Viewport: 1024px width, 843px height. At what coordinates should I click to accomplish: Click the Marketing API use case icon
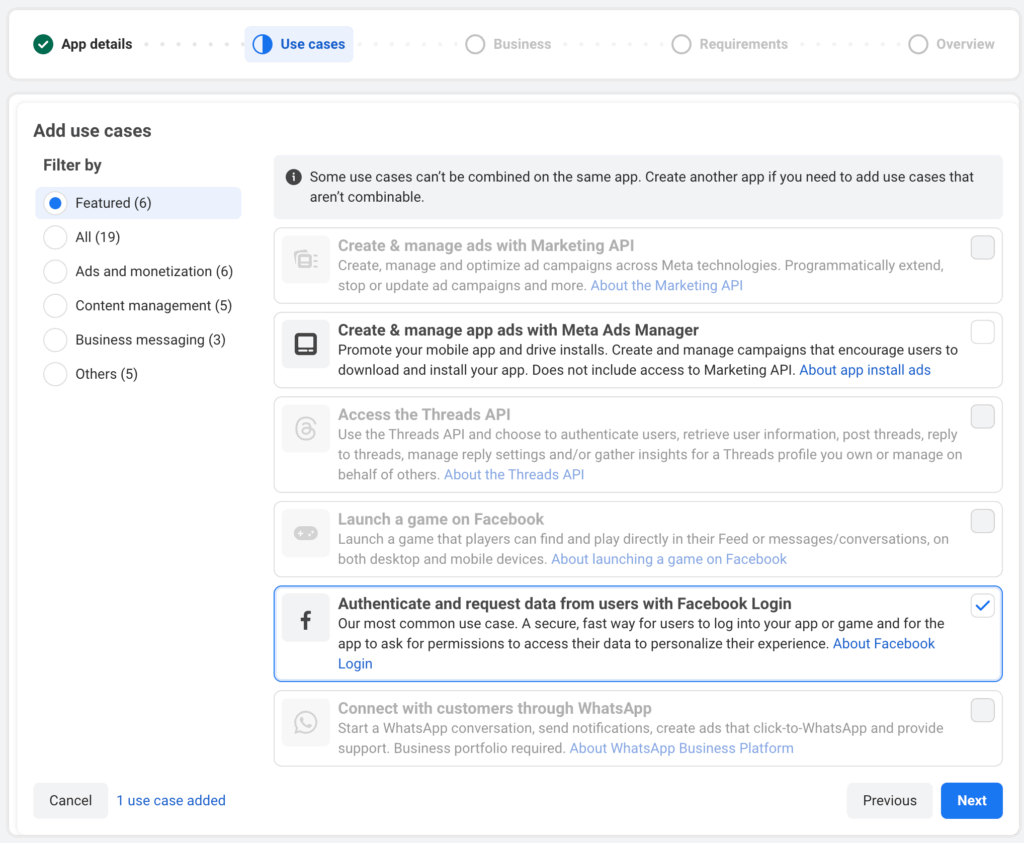[x=305, y=260]
